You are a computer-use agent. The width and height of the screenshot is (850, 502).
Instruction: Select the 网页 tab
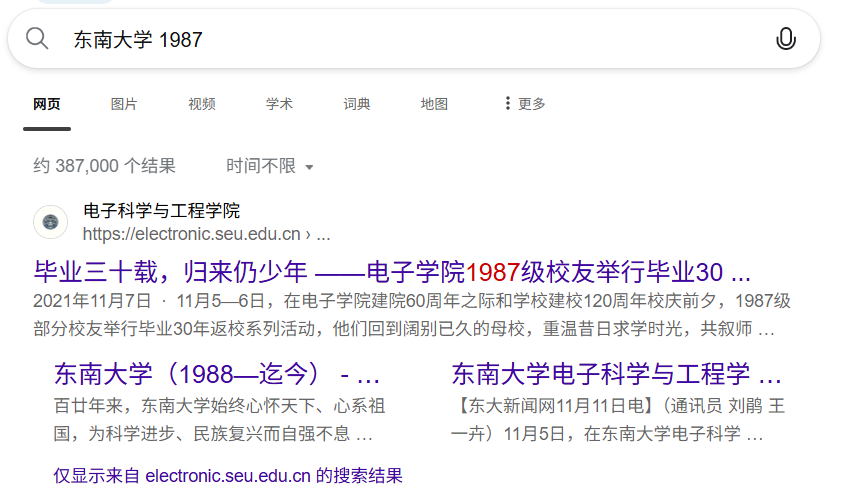pyautogui.click(x=47, y=104)
